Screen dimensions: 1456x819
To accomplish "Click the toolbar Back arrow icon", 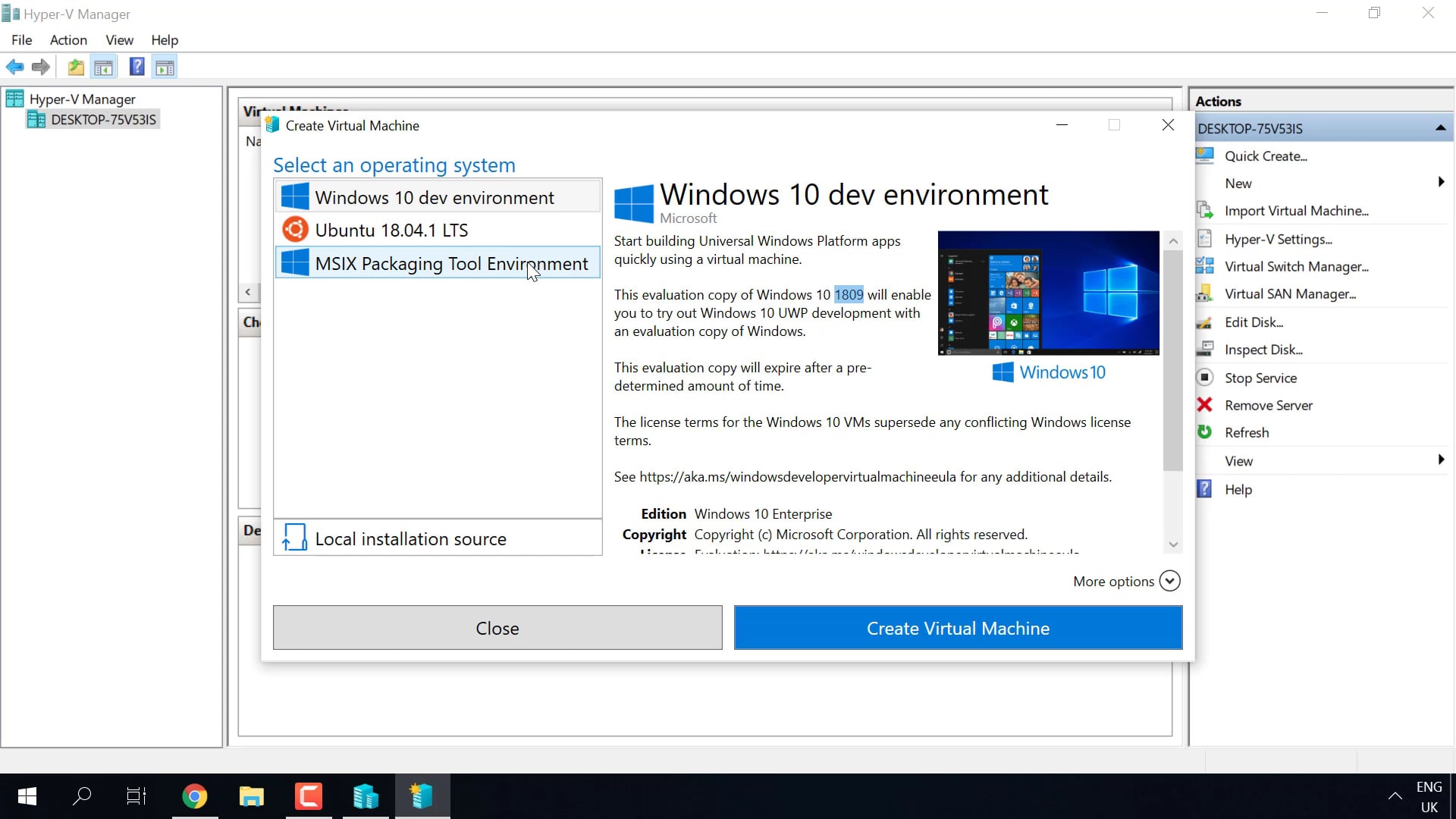I will [15, 67].
